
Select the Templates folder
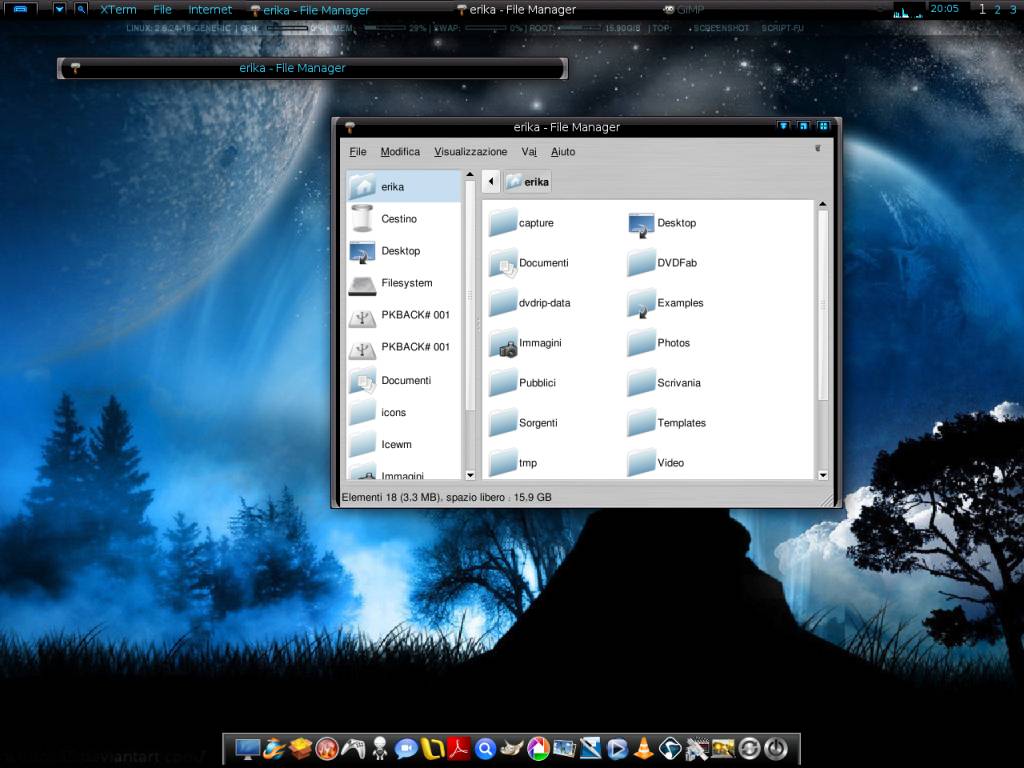pyautogui.click(x=667, y=423)
